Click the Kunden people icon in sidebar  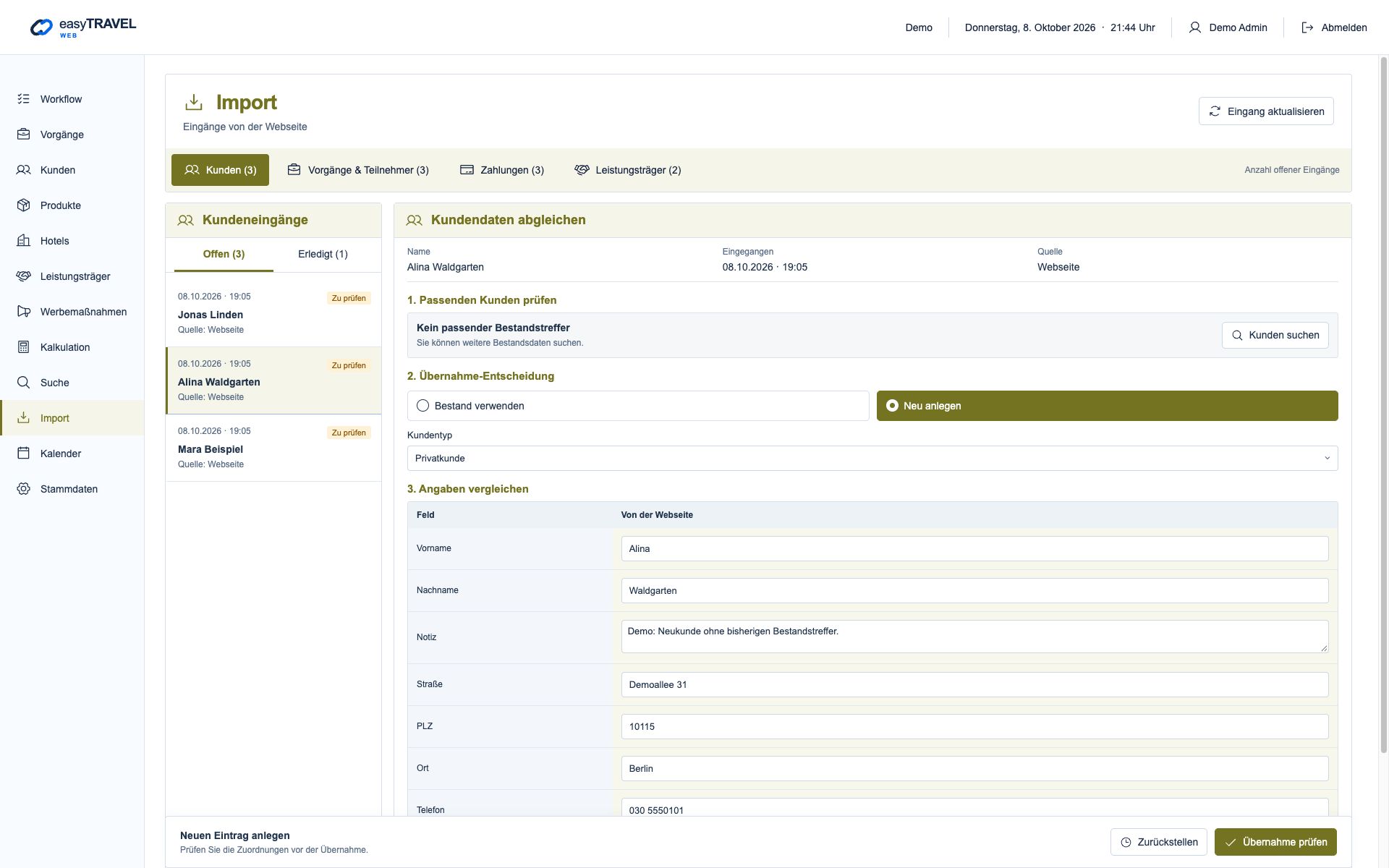[x=24, y=170]
